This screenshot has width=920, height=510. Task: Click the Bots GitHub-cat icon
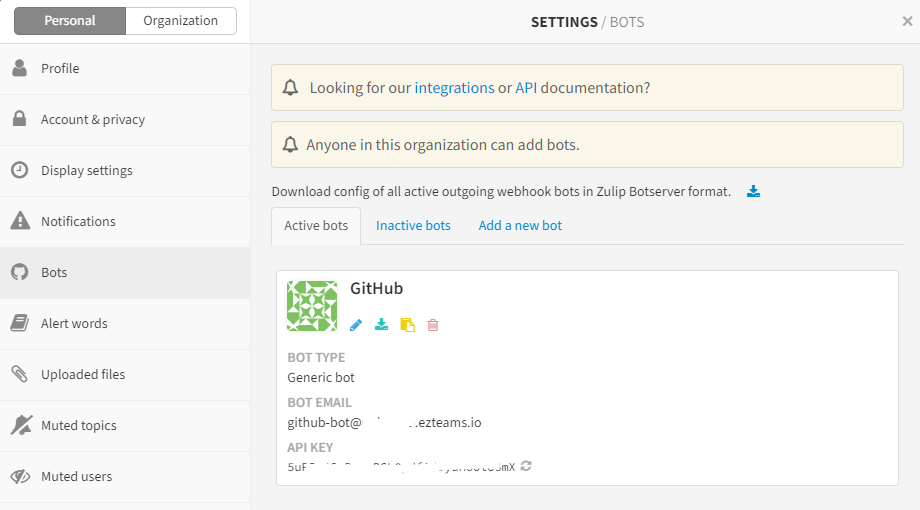[x=19, y=272]
